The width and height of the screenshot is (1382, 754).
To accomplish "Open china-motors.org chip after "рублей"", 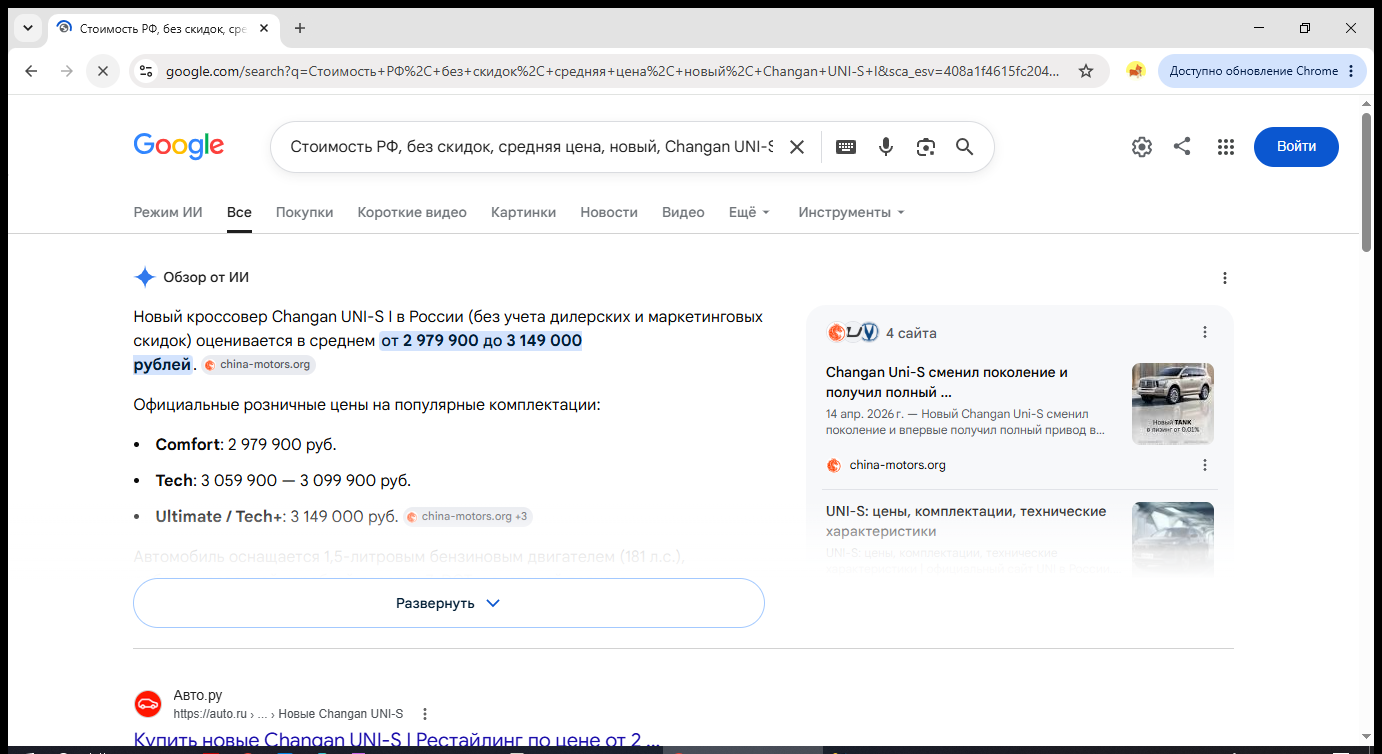I will [258, 365].
